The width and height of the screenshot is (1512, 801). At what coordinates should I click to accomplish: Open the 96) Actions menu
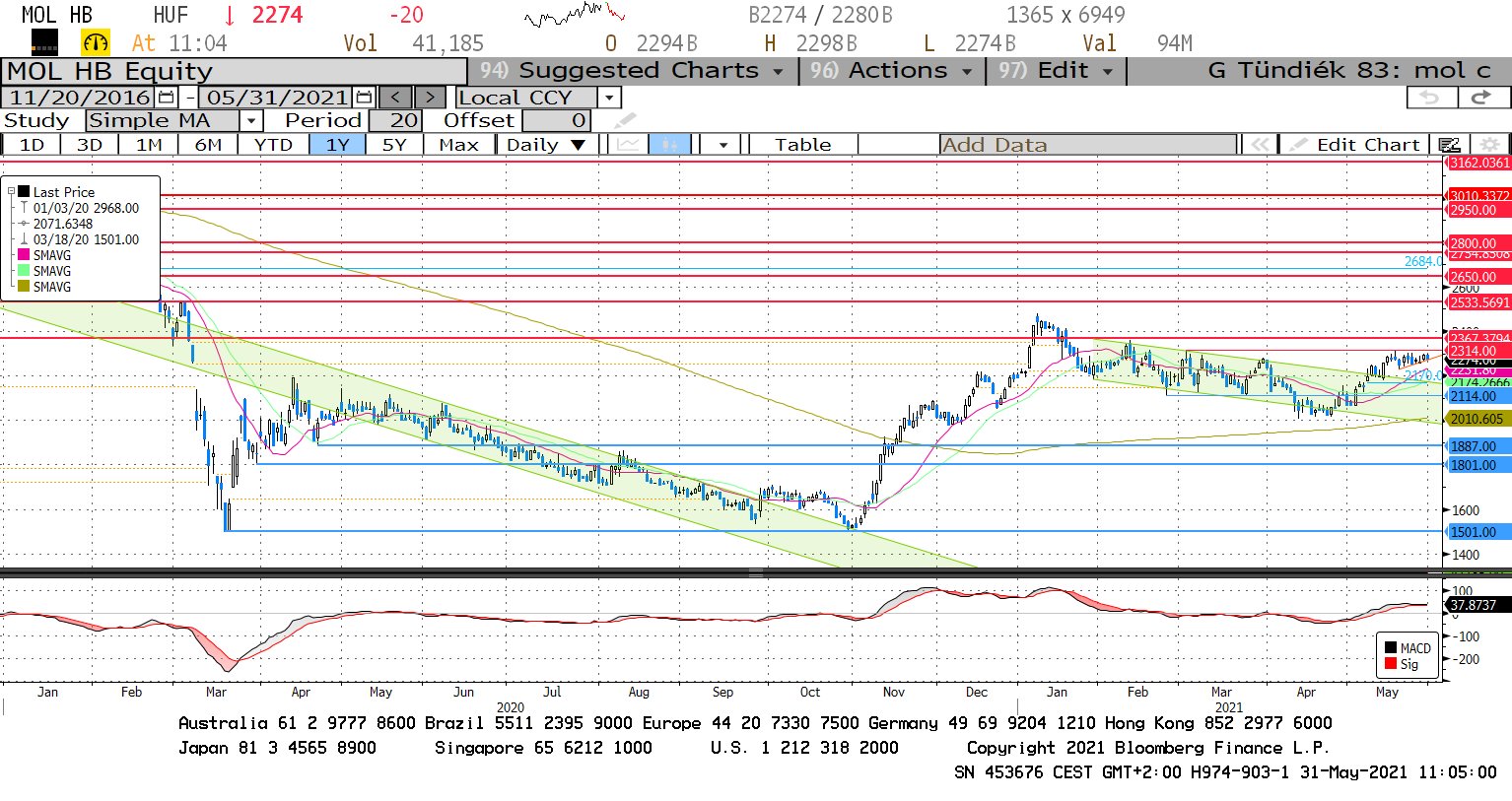click(891, 71)
